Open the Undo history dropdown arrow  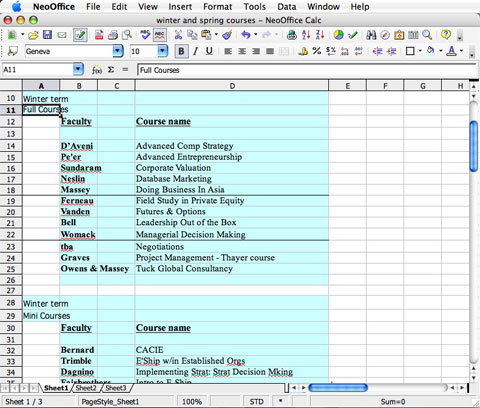[x=256, y=35]
